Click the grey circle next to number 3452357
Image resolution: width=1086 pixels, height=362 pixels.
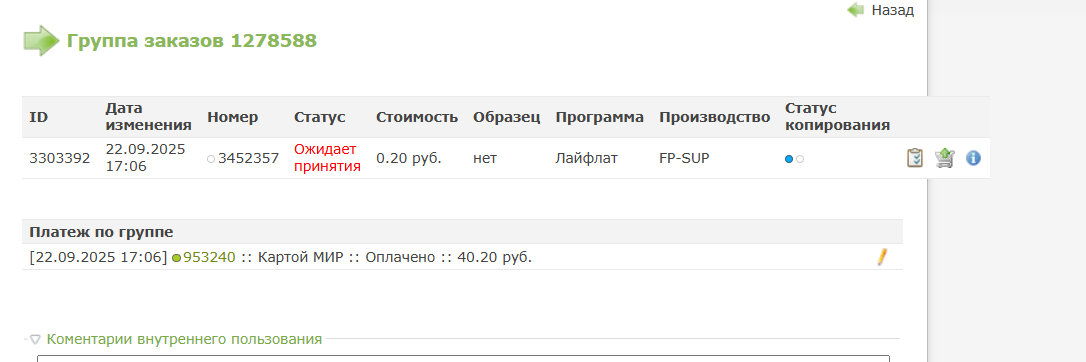pos(211,159)
